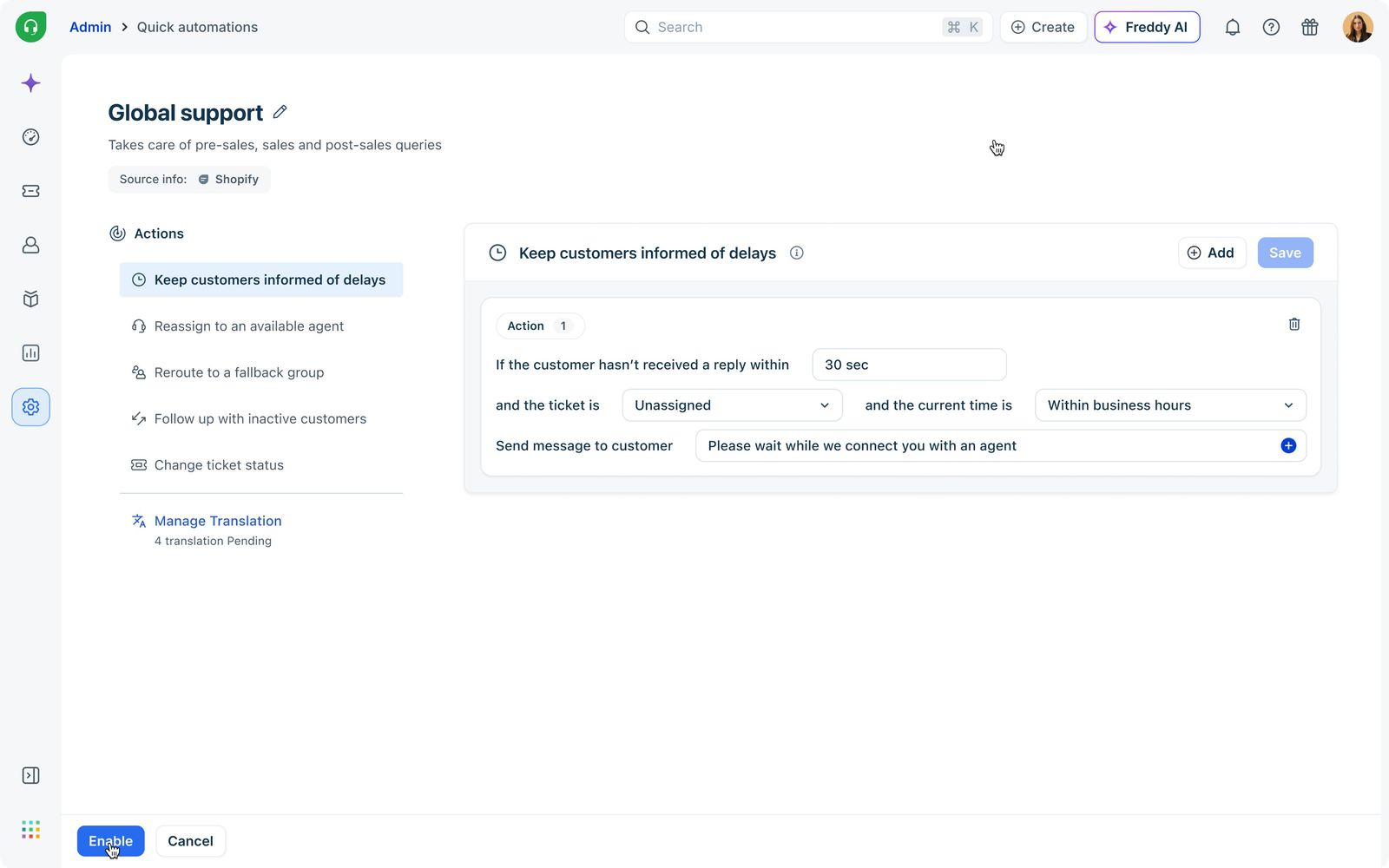Open the solutions book icon in sidebar
The width and height of the screenshot is (1389, 868).
point(30,299)
